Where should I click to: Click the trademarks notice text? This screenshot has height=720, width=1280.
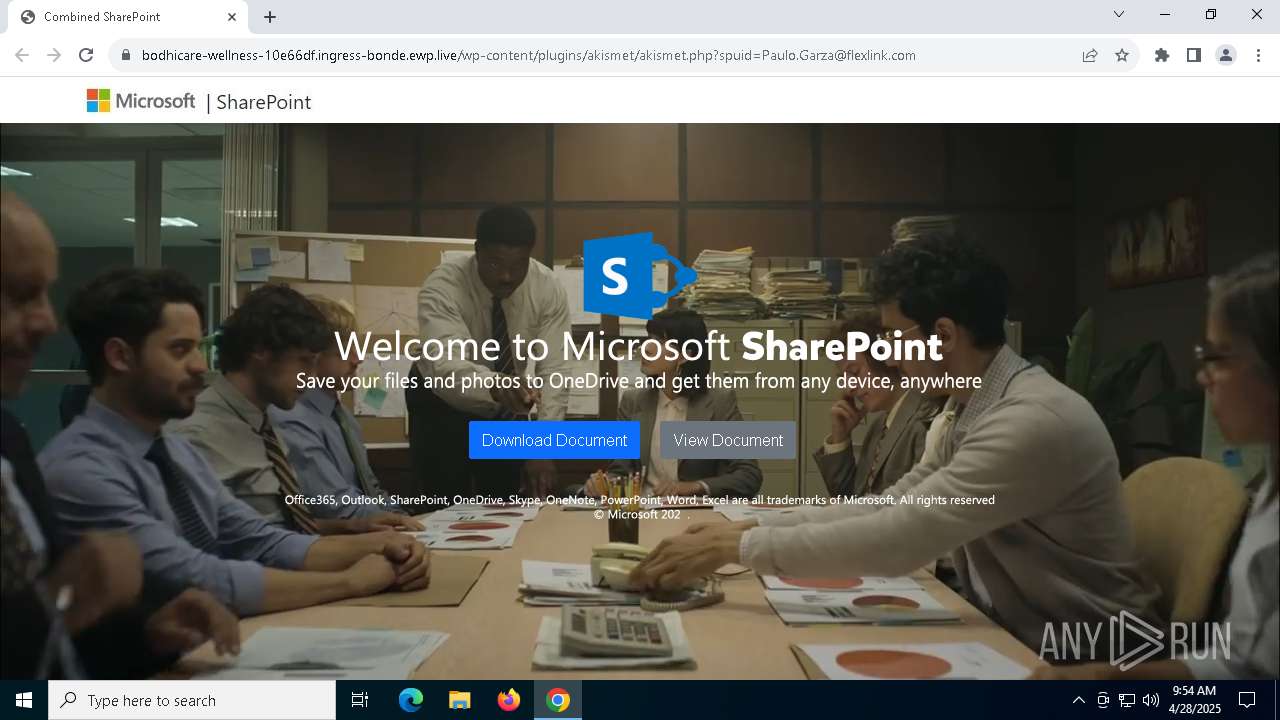[x=639, y=500]
